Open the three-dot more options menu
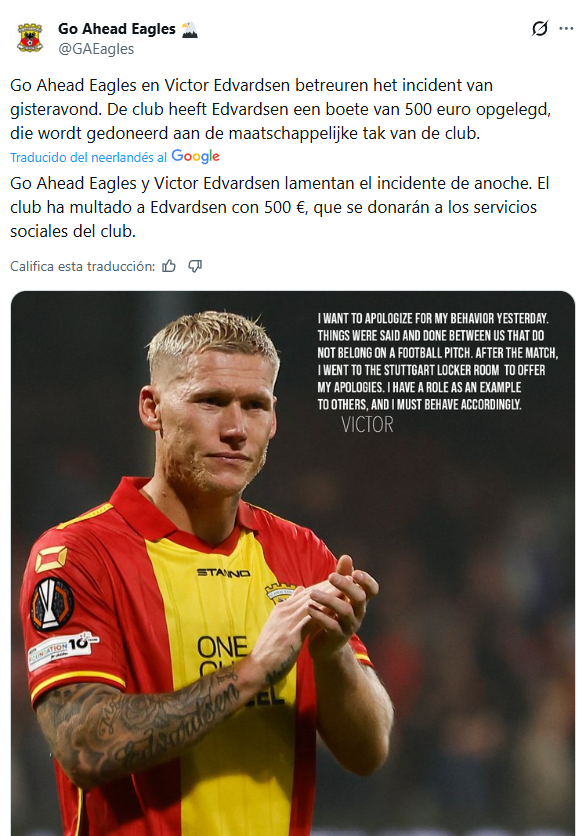 tap(566, 28)
